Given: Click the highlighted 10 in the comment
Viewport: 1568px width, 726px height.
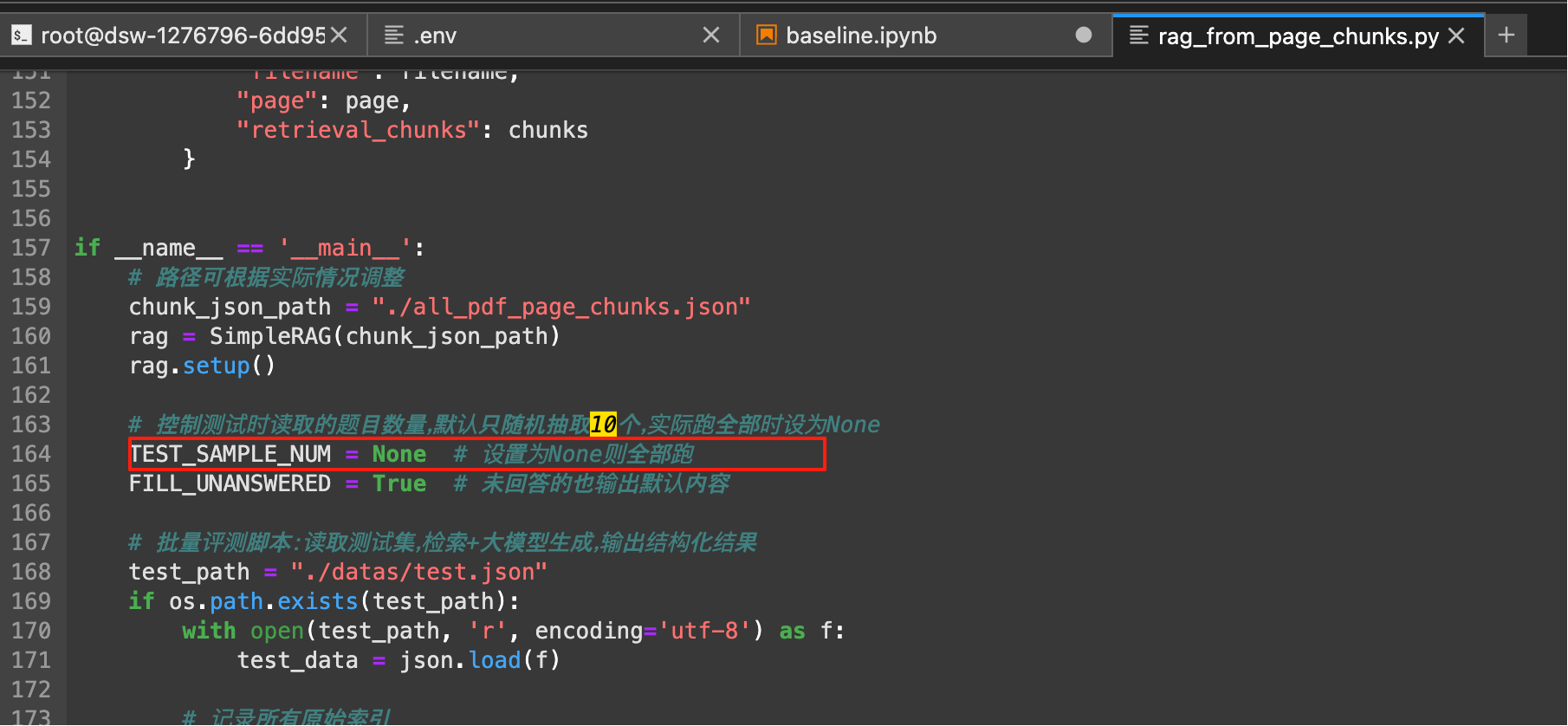Looking at the screenshot, I should [603, 425].
